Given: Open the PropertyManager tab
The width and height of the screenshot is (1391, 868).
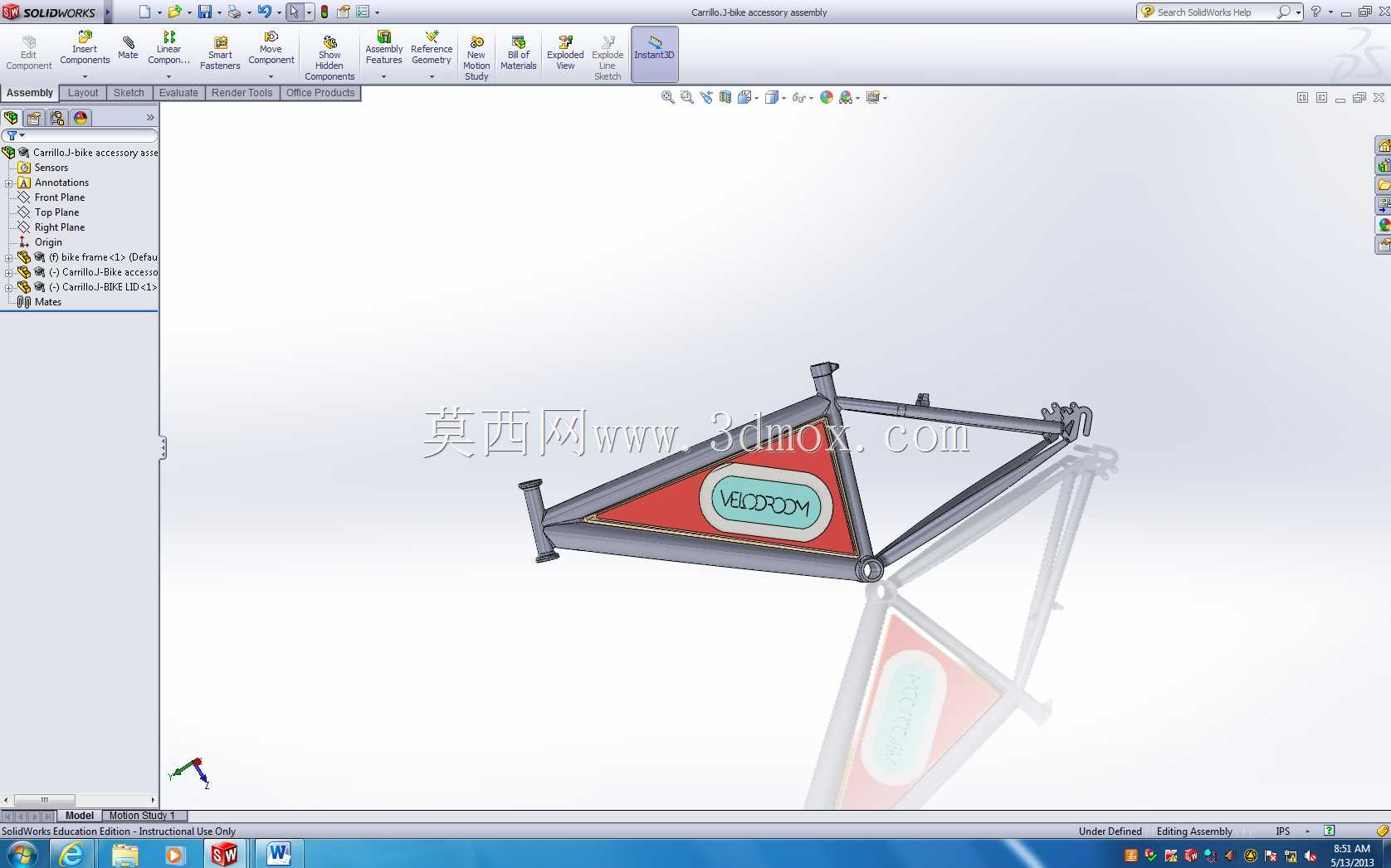Looking at the screenshot, I should (x=34, y=118).
